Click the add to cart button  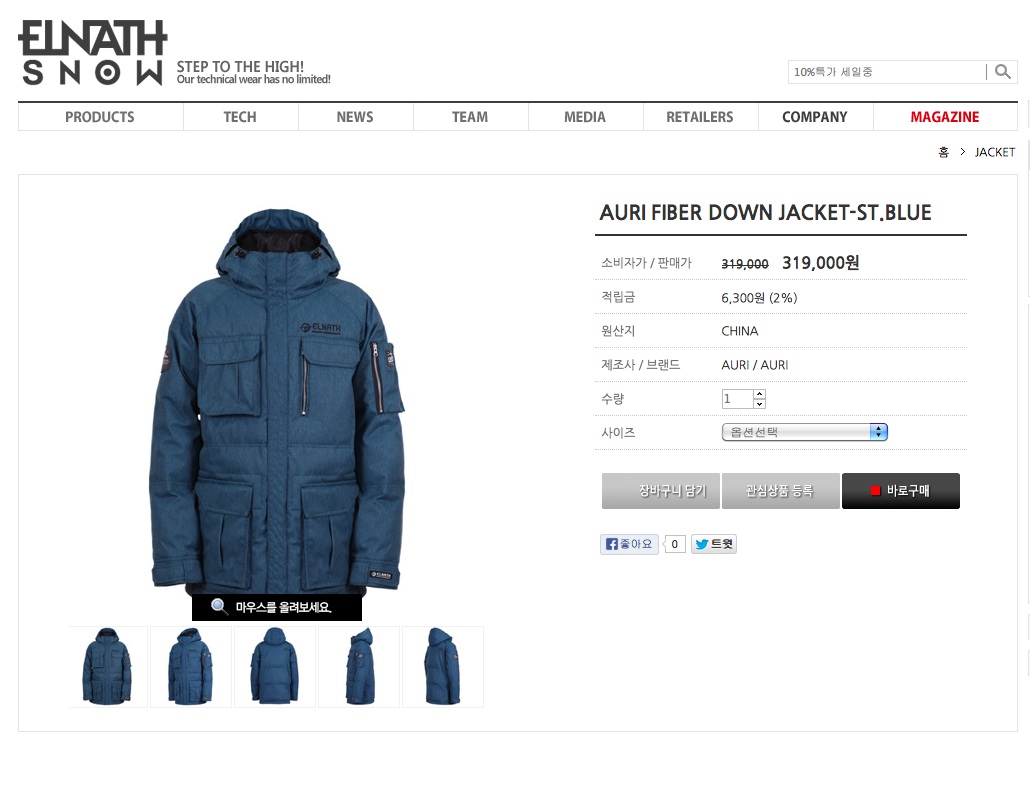click(x=661, y=491)
